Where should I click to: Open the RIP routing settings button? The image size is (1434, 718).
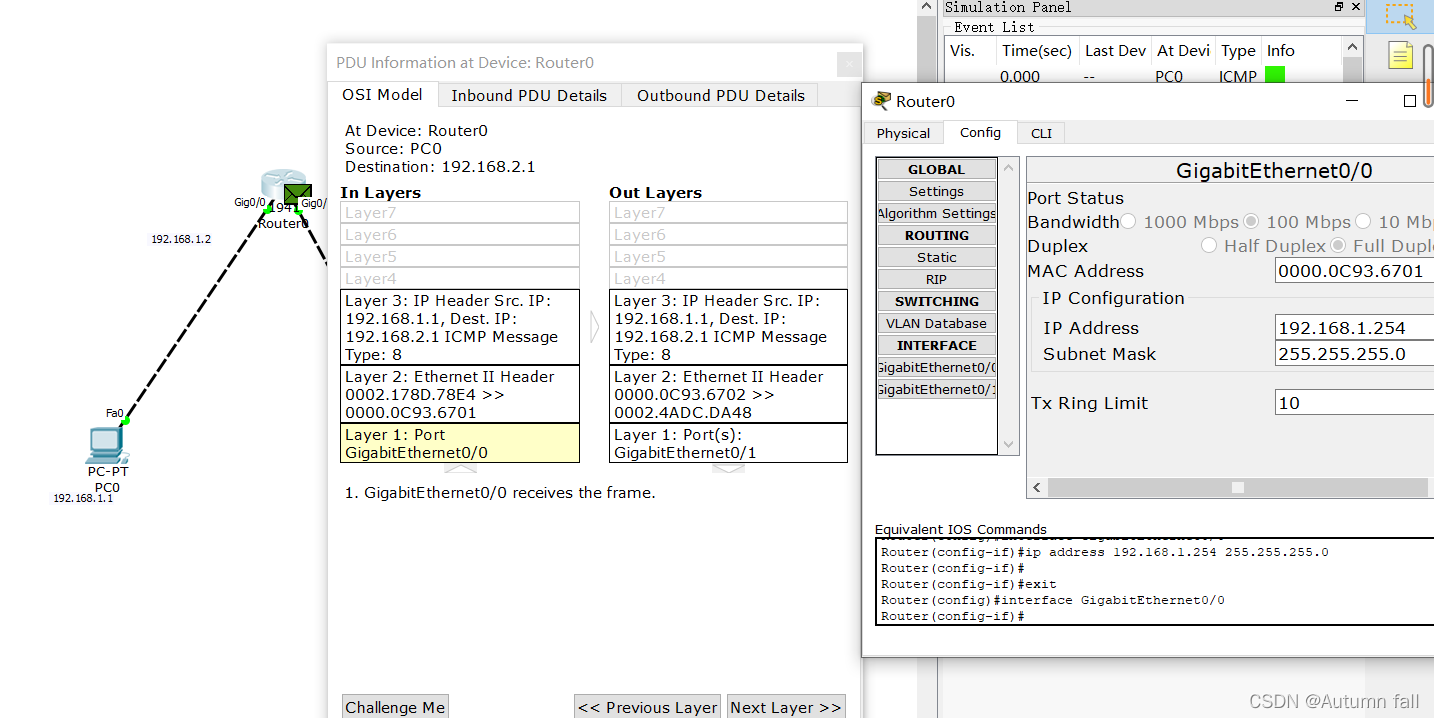936,279
